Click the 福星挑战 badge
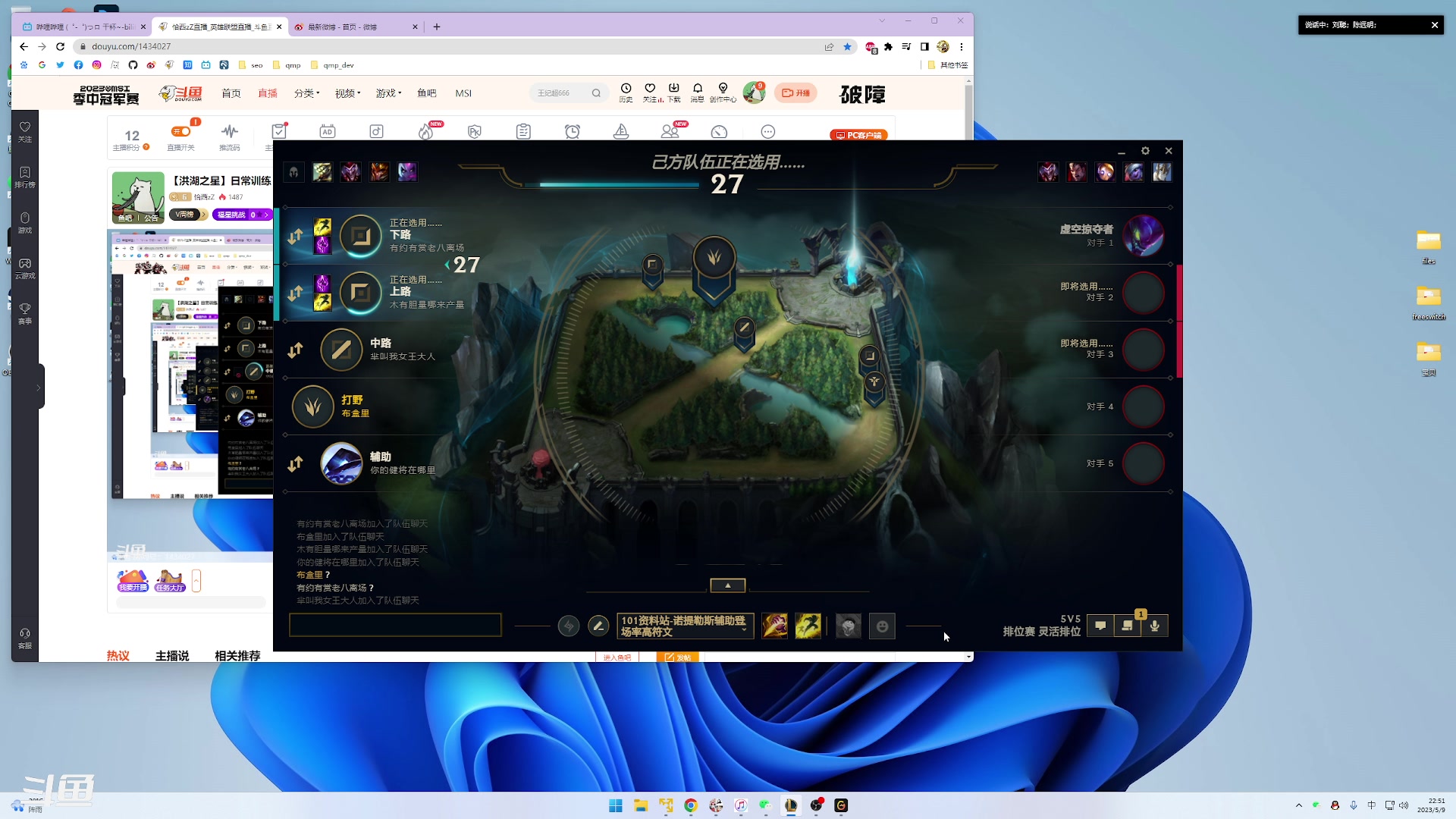 242,215
